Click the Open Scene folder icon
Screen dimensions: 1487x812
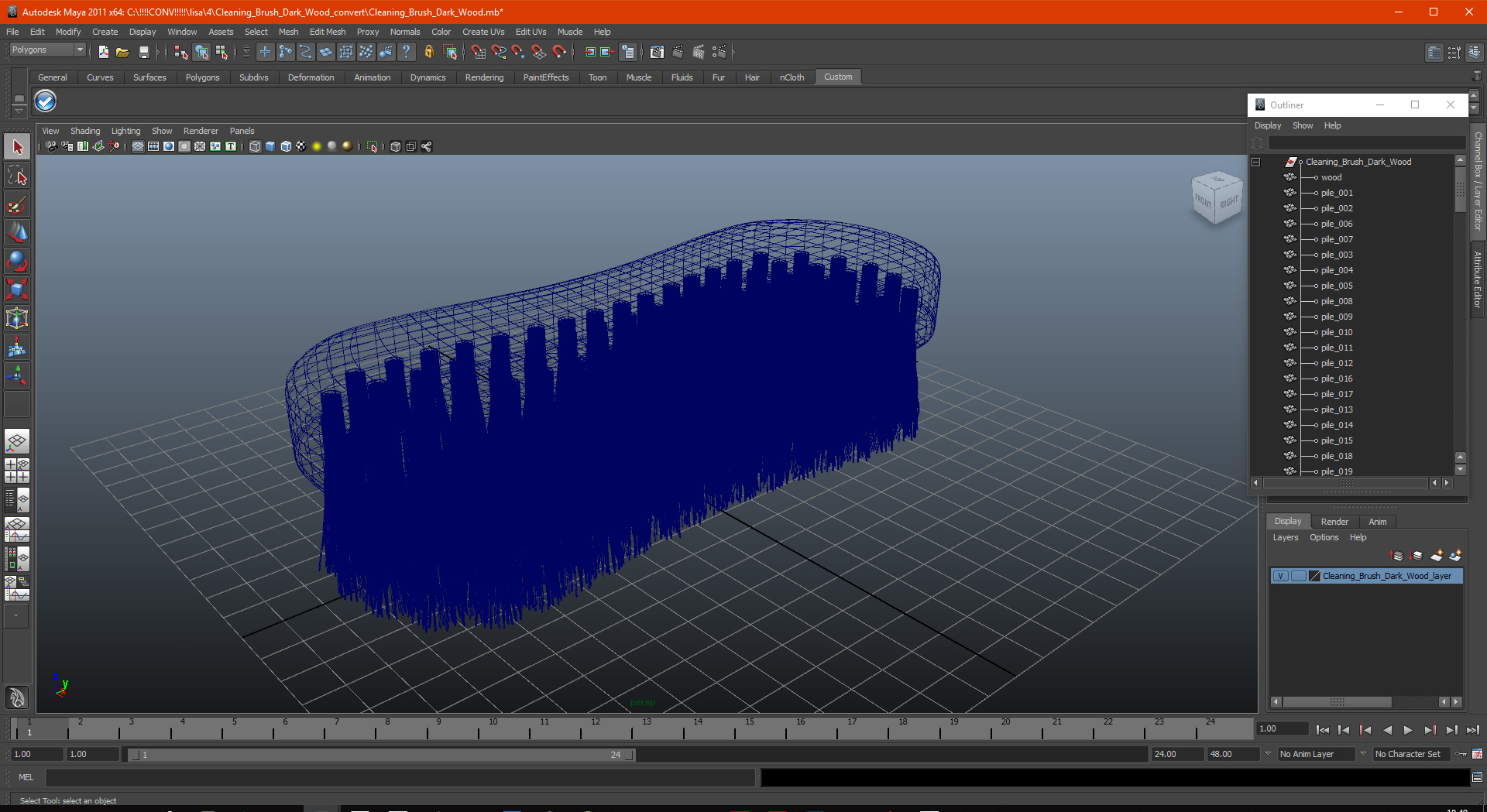coord(122,52)
